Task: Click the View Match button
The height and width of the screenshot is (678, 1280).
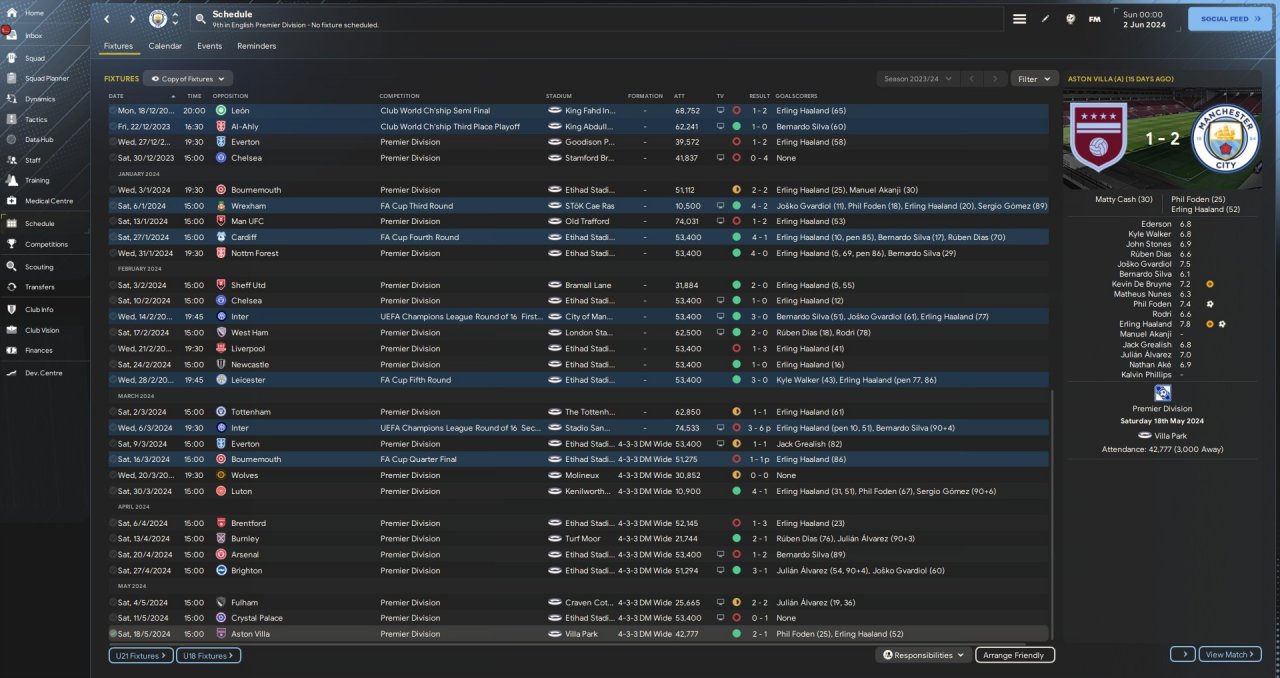Action: click(x=1229, y=654)
